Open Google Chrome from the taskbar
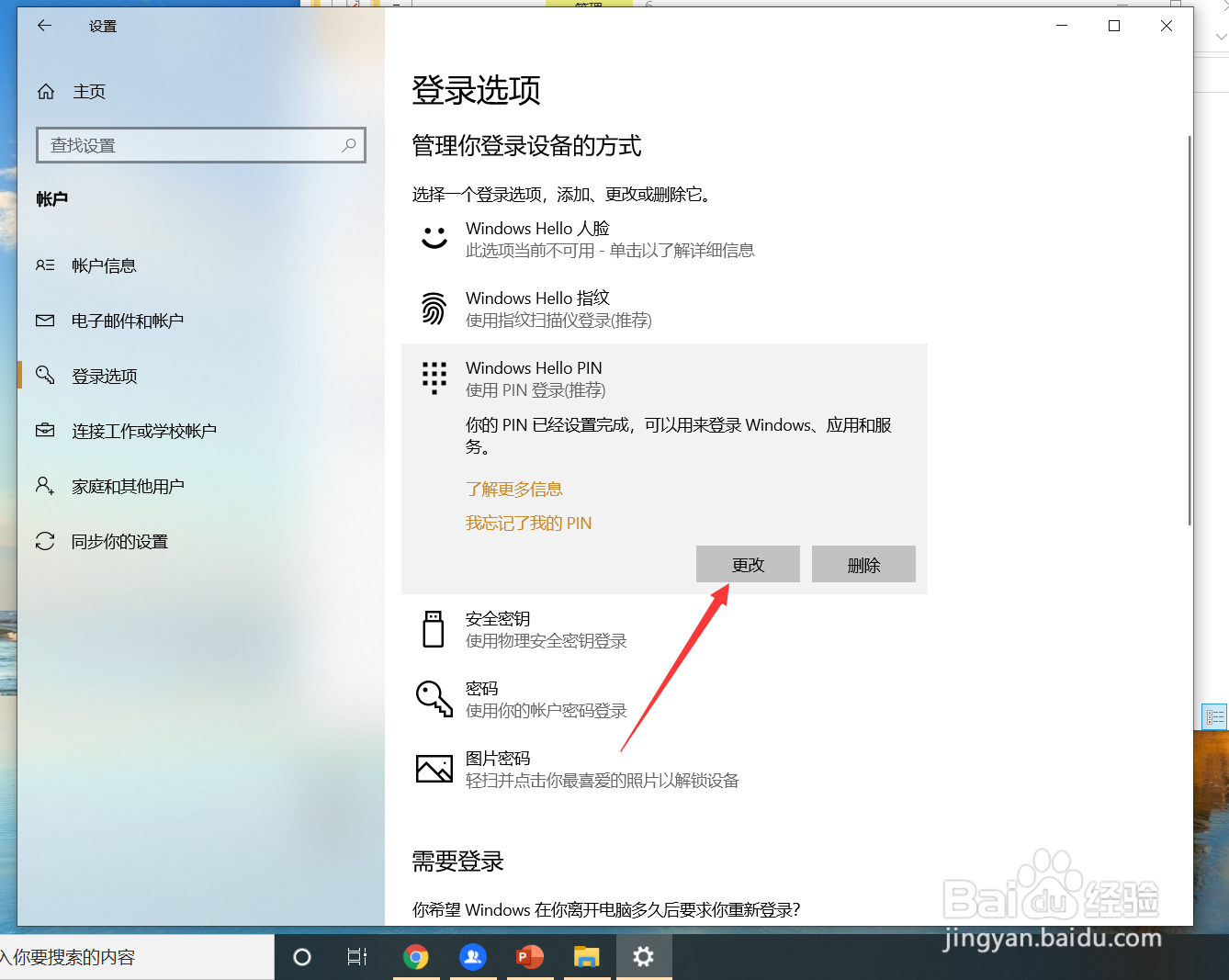The width and height of the screenshot is (1229, 980). [416, 957]
